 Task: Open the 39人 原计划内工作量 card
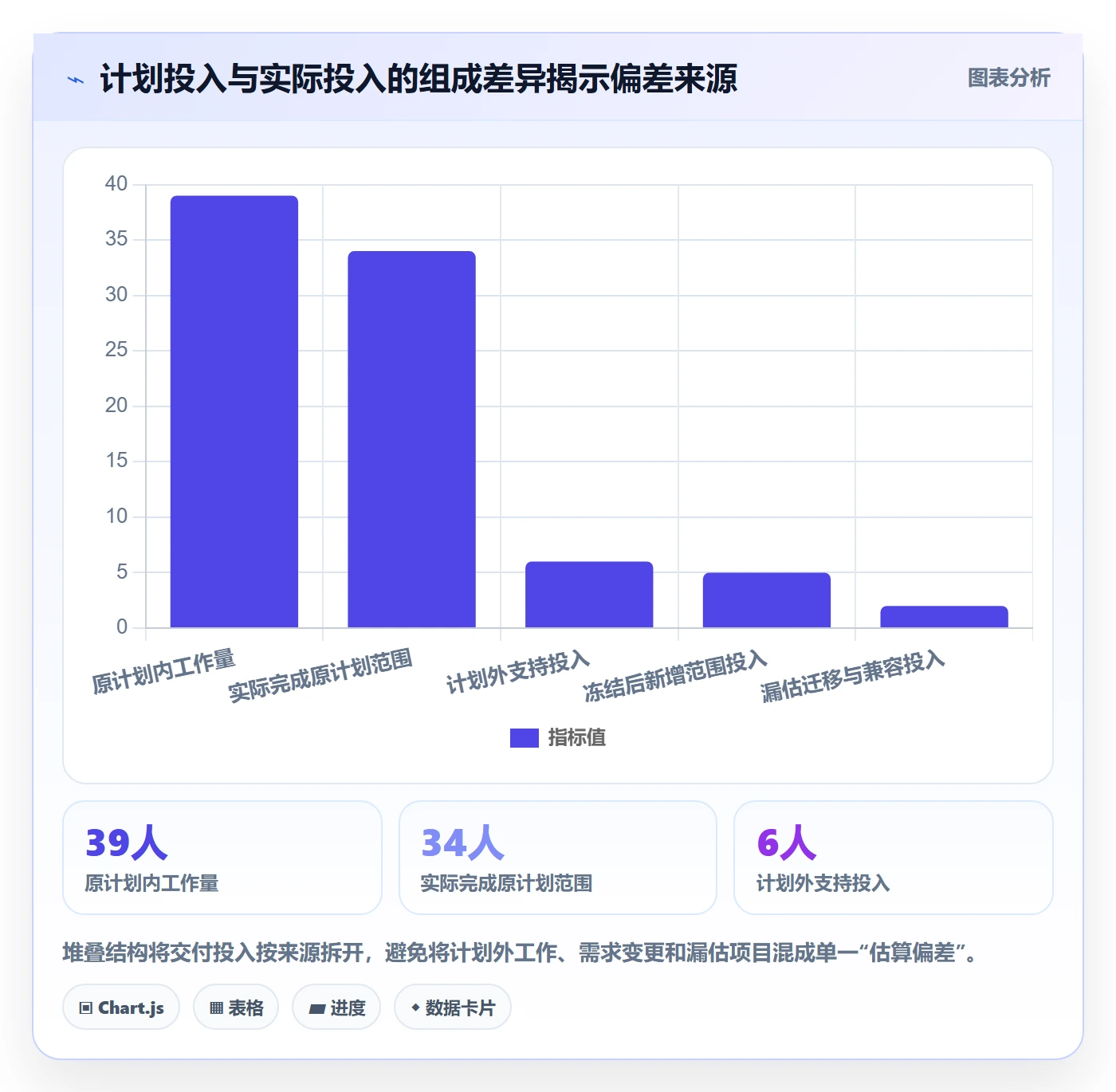click(x=222, y=858)
